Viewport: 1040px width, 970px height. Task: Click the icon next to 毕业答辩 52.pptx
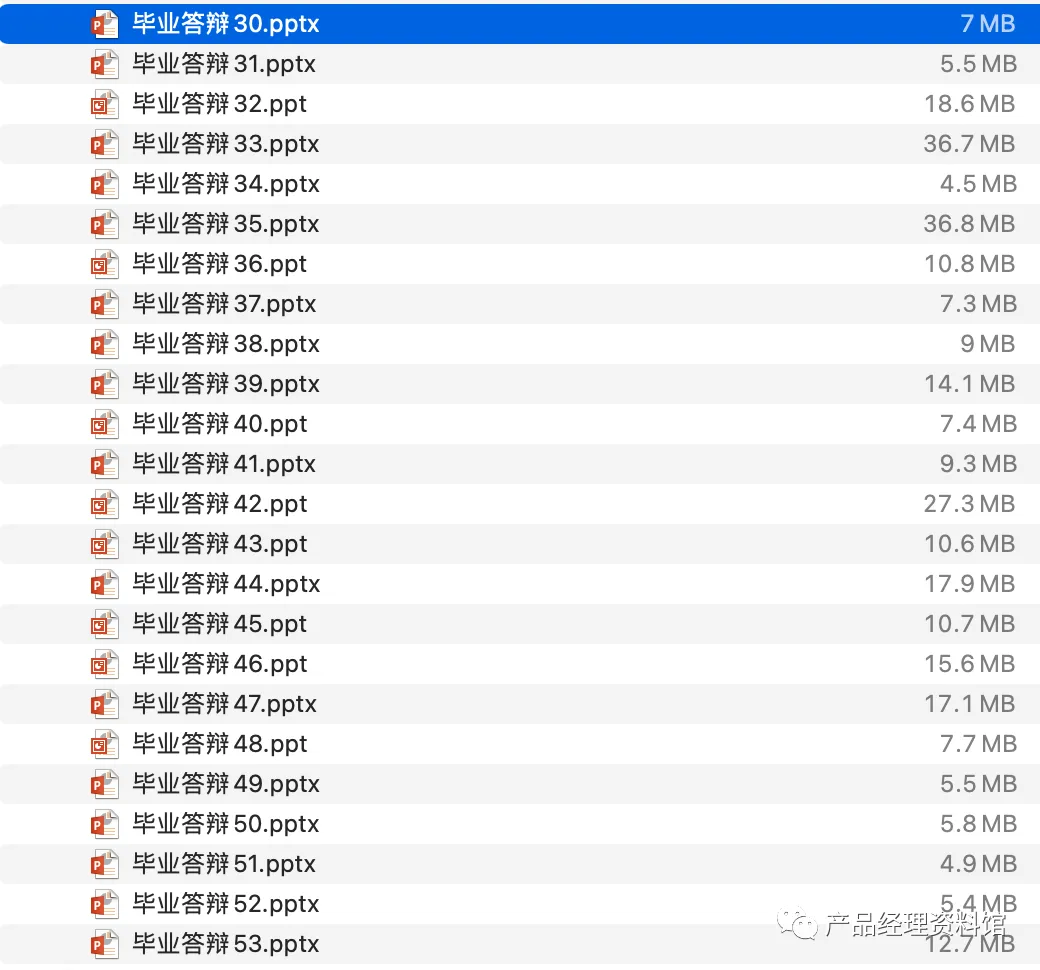coord(105,904)
